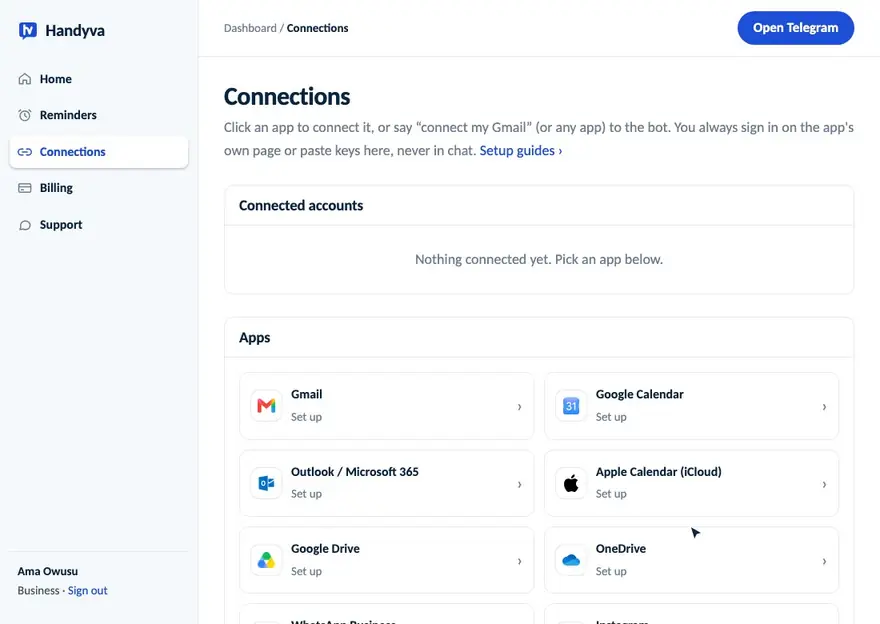
Task: Click Set up under Outlook / Microsoft 365
Action: point(306,494)
